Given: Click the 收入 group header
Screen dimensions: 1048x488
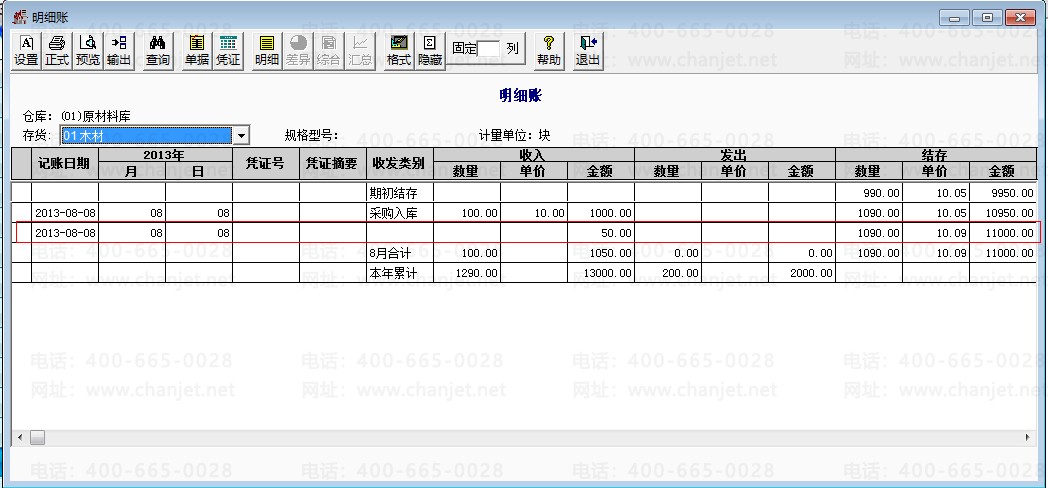Looking at the screenshot, I should tap(533, 155).
